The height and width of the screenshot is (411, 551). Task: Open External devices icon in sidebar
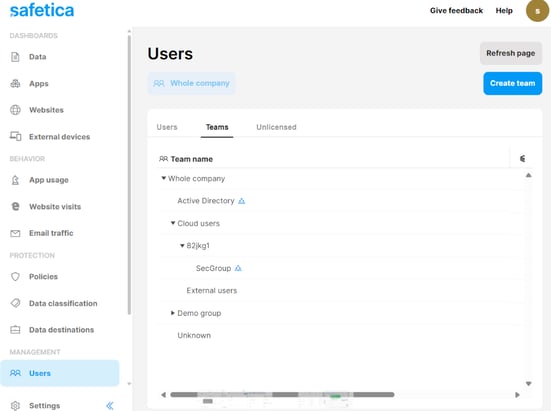click(x=15, y=136)
